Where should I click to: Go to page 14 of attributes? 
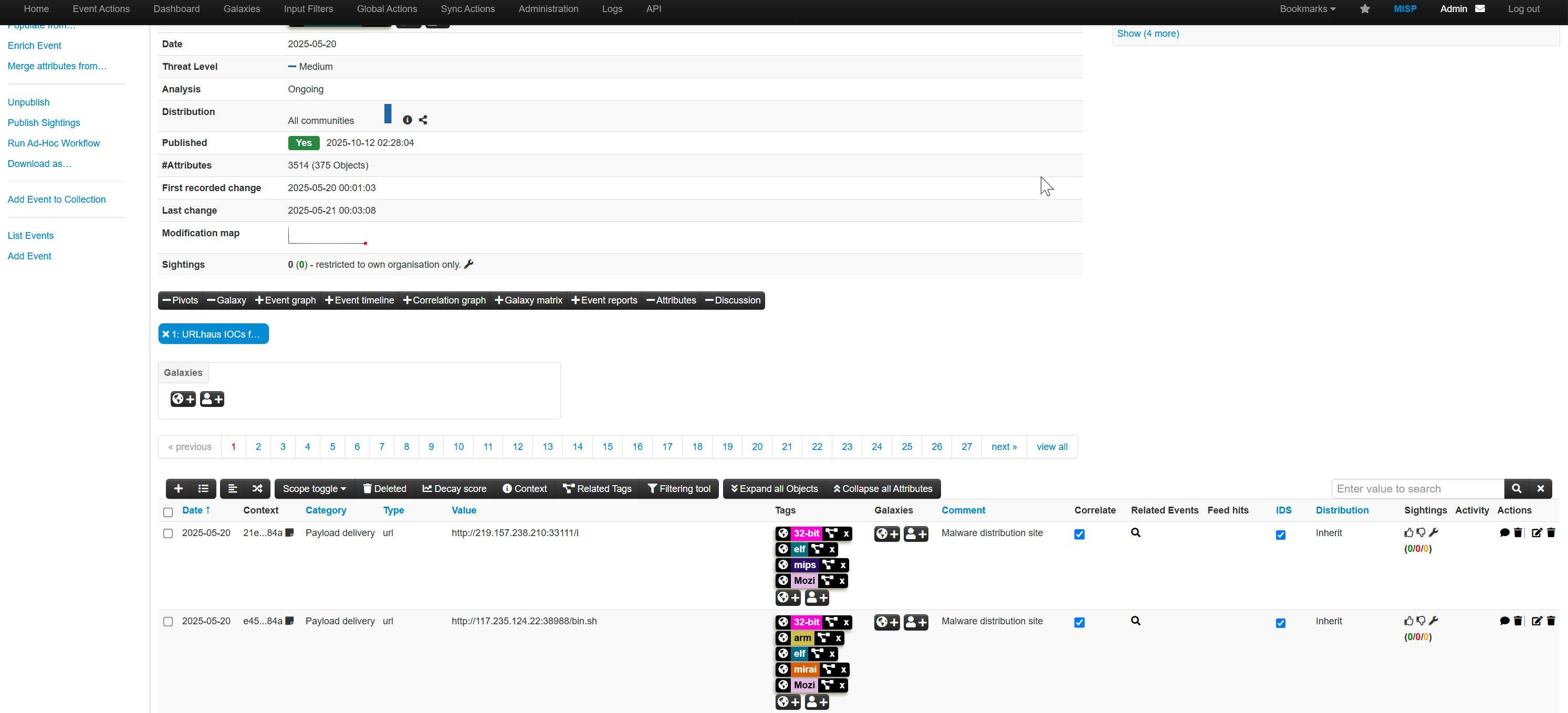click(577, 446)
